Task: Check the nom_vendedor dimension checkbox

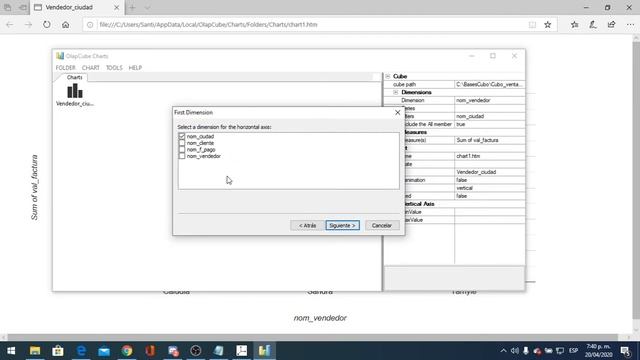Action: pos(182,156)
